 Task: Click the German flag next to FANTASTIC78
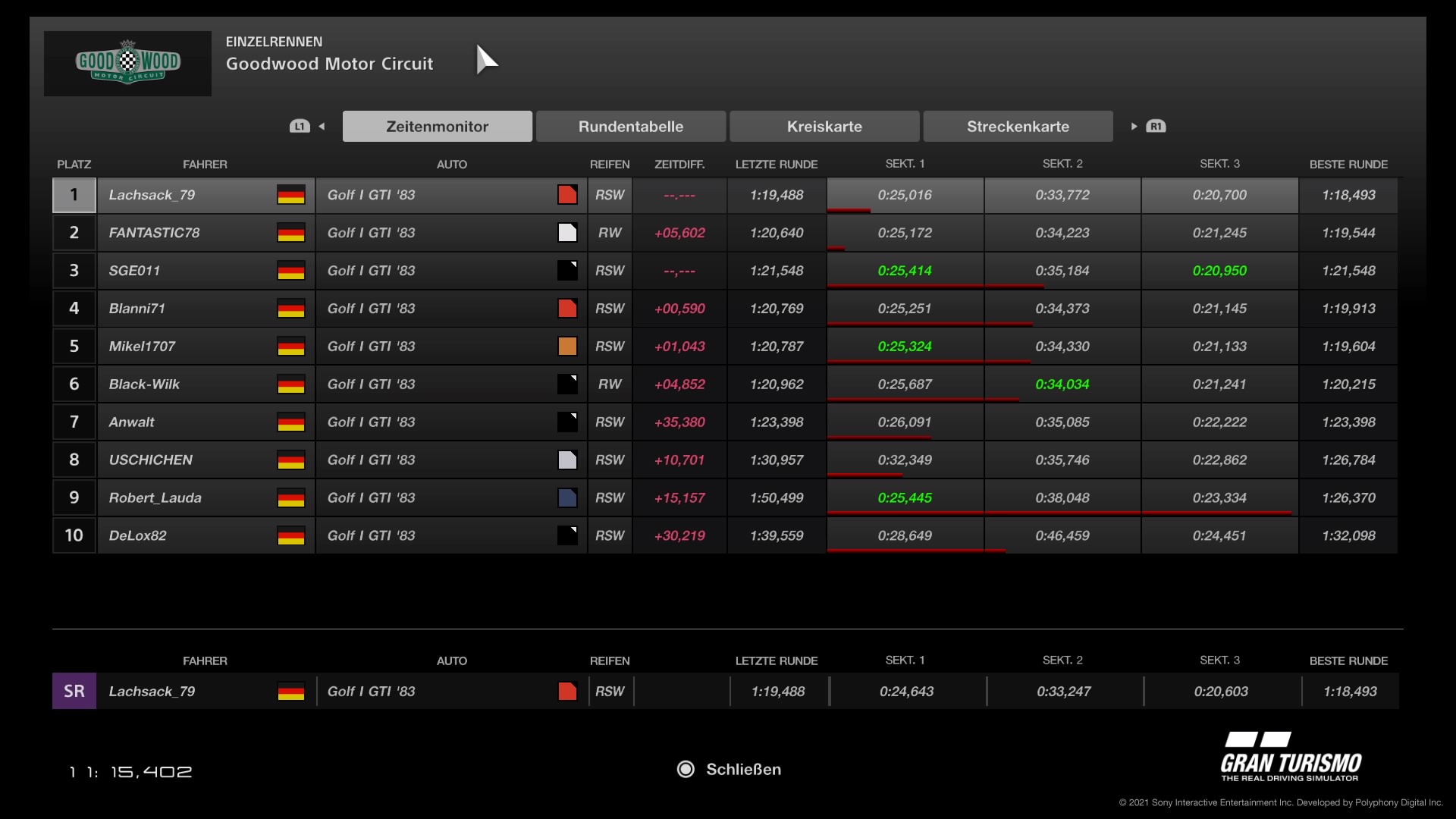290,233
